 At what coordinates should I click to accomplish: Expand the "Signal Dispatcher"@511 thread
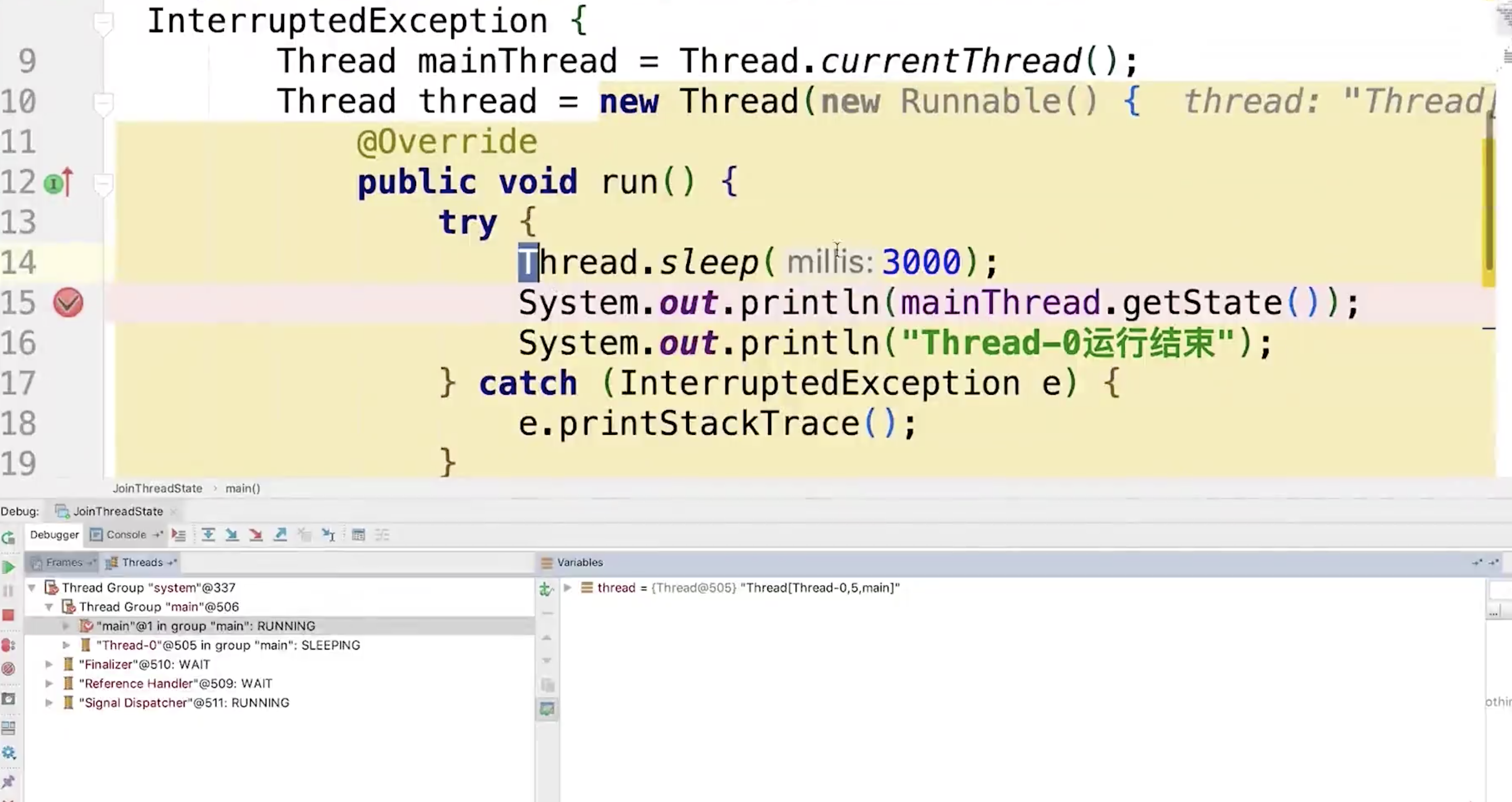pyautogui.click(x=49, y=703)
